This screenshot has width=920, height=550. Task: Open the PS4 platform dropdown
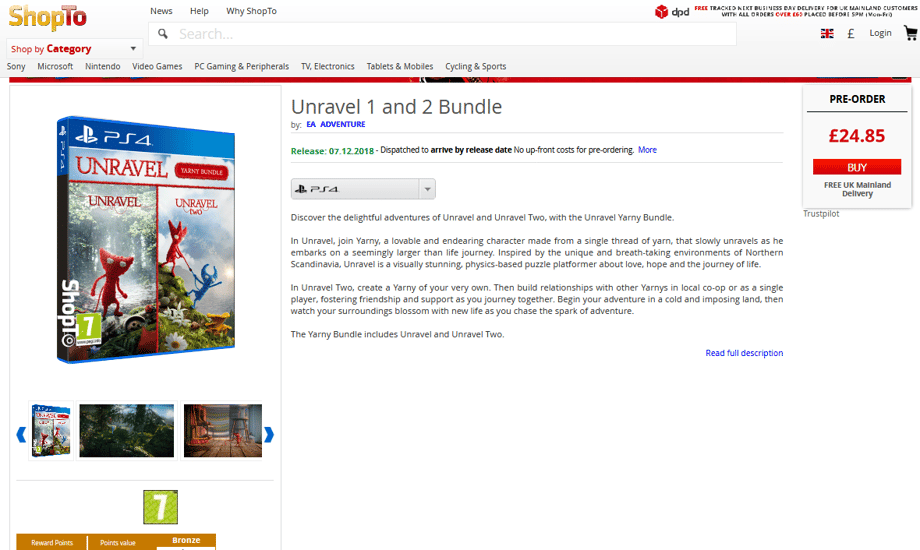363,189
